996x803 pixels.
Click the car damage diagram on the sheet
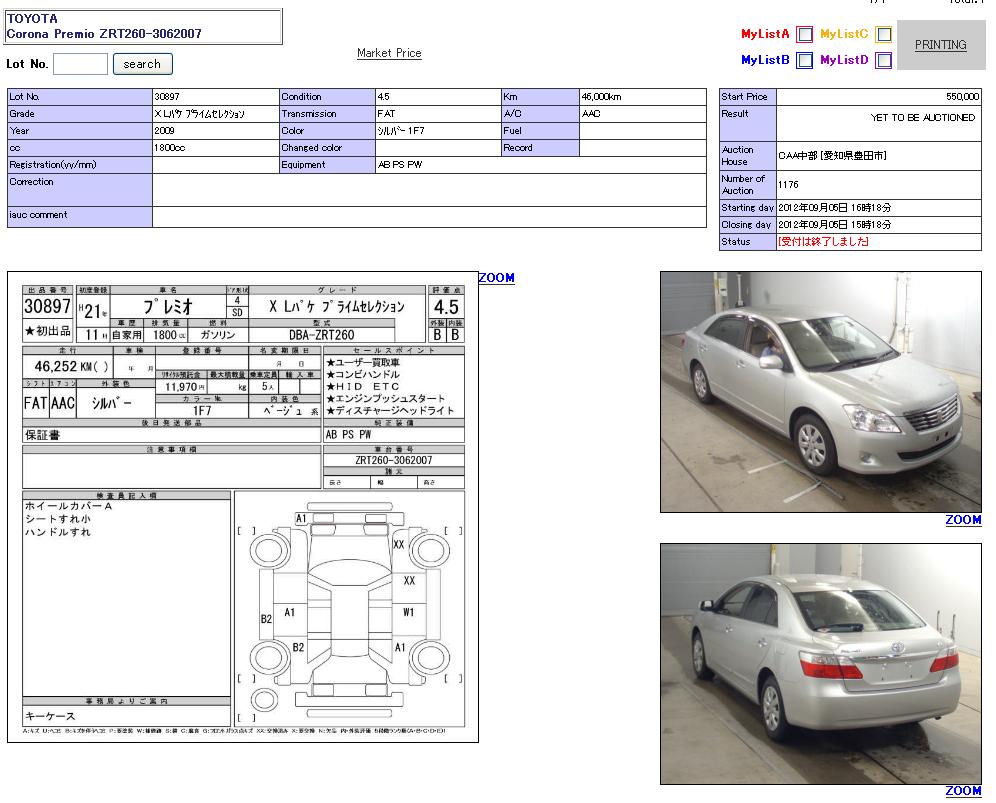349,608
